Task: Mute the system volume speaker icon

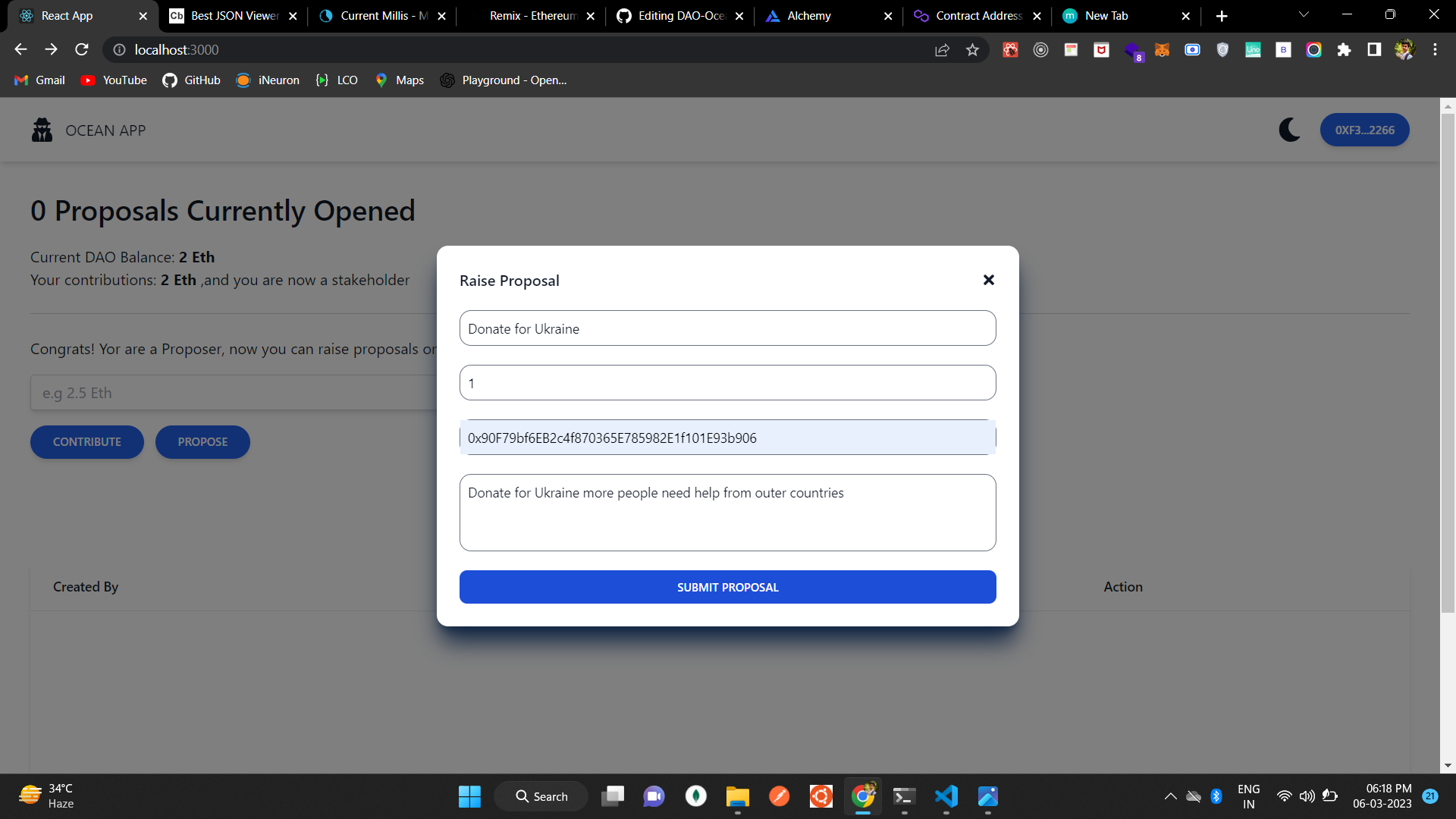Action: click(1307, 796)
